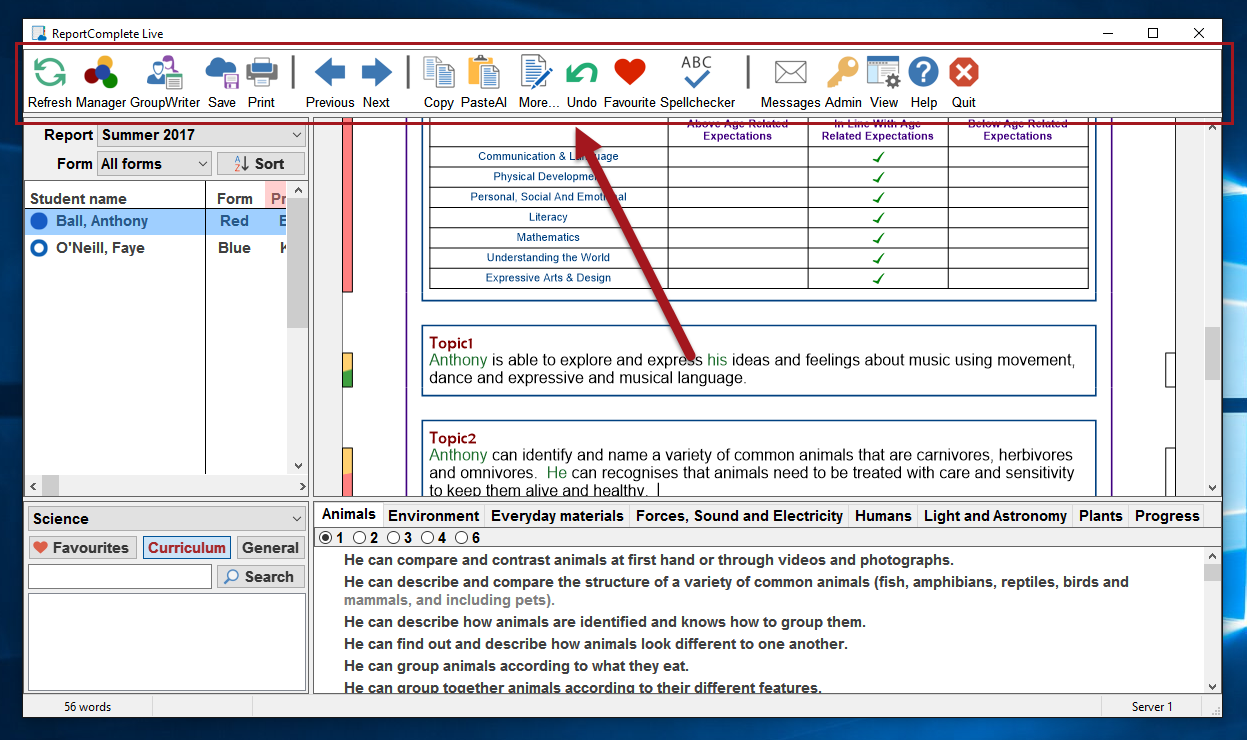The image size is (1247, 740).
Task: Pick comment "He can describe how animals are identified..."
Action: click(605, 622)
